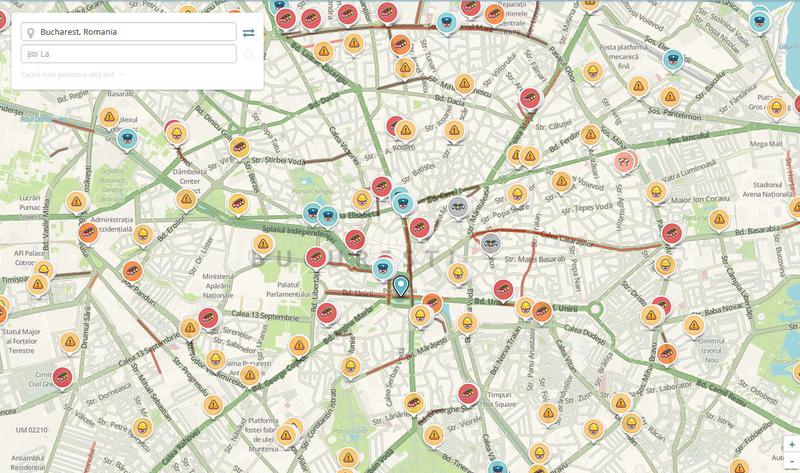Open construction marker near Maior Ion Coravu
Viewport: 800px width, 473px height.
655,190
